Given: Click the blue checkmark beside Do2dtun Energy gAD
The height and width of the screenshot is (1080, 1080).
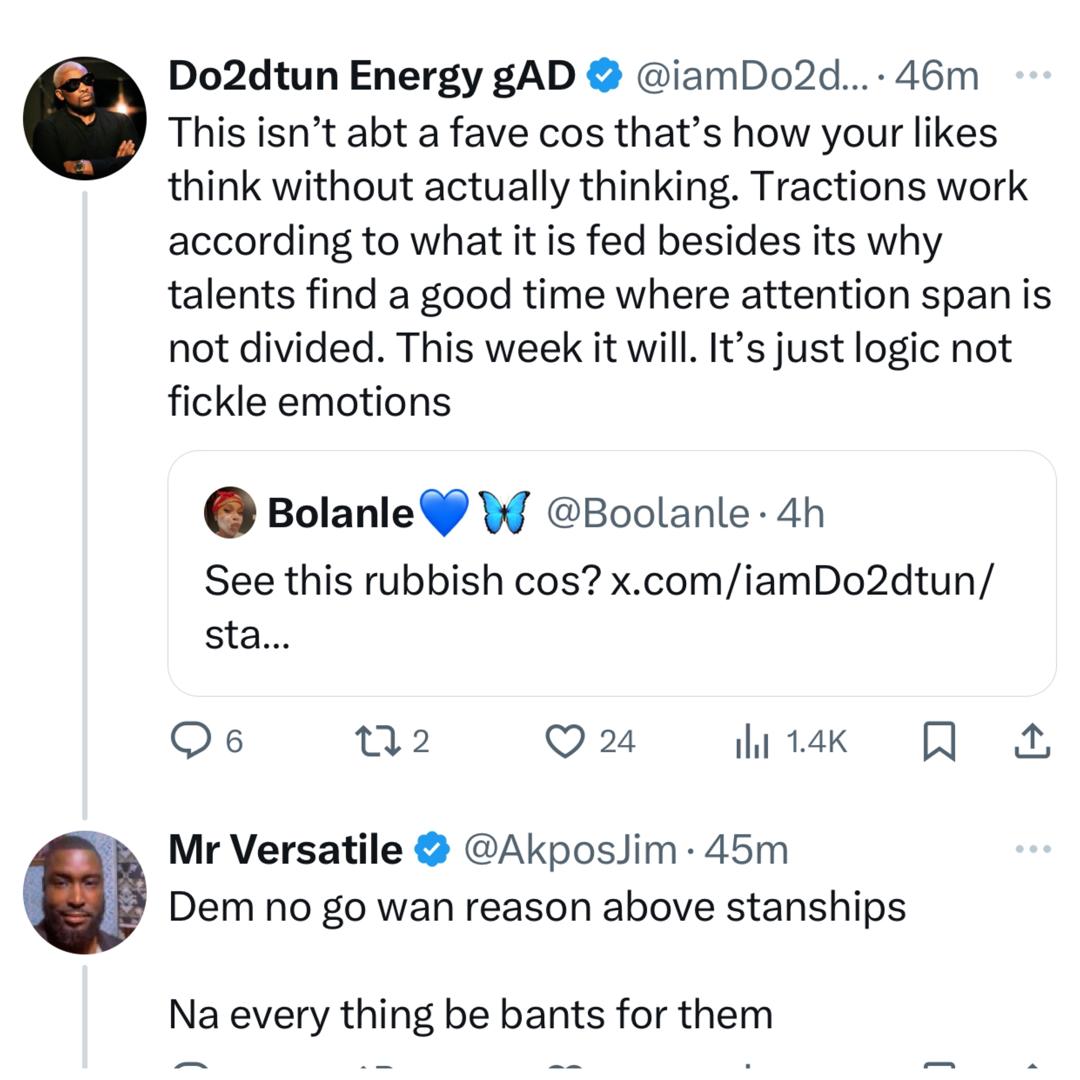Looking at the screenshot, I should [603, 74].
